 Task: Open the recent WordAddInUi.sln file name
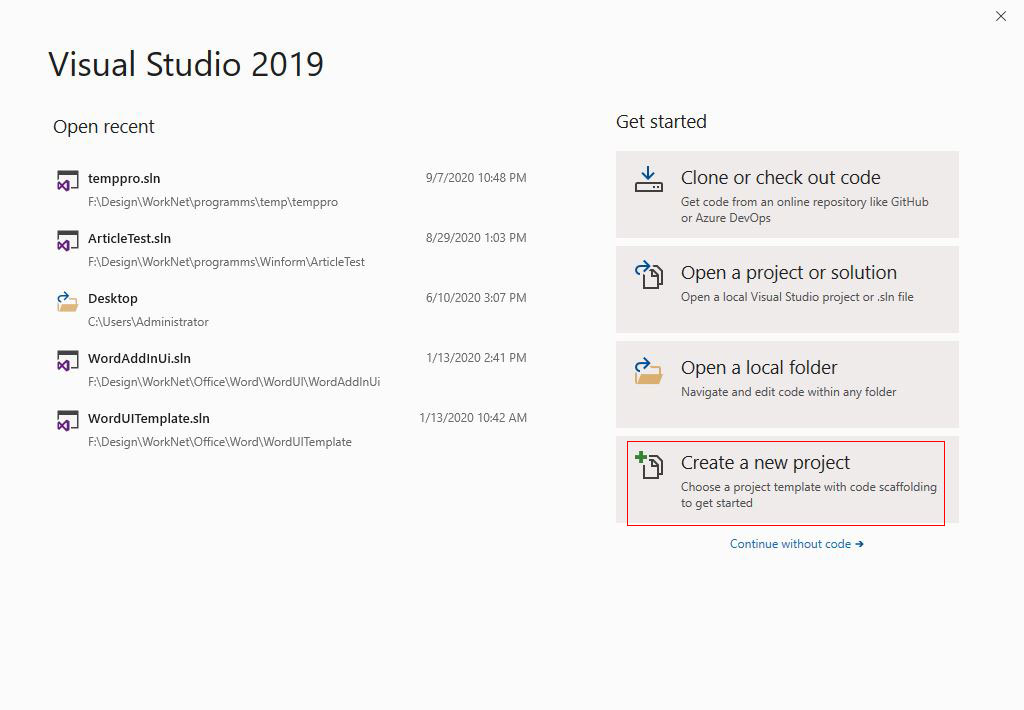click(139, 359)
